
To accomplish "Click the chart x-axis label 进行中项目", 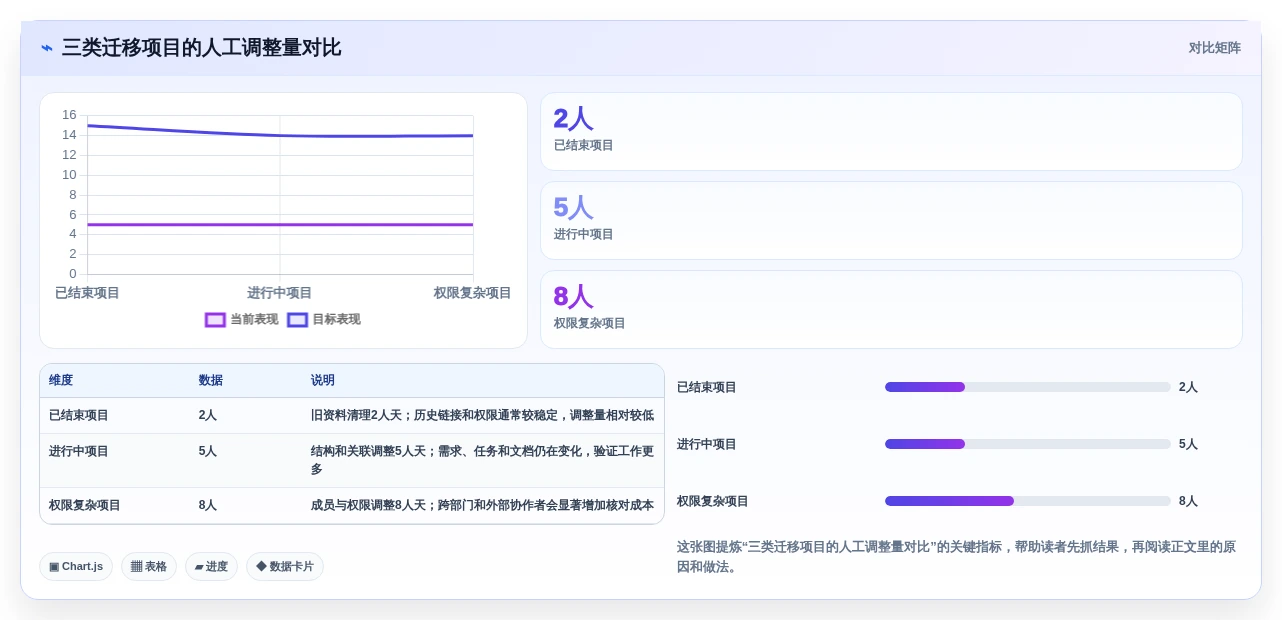I will click(280, 293).
